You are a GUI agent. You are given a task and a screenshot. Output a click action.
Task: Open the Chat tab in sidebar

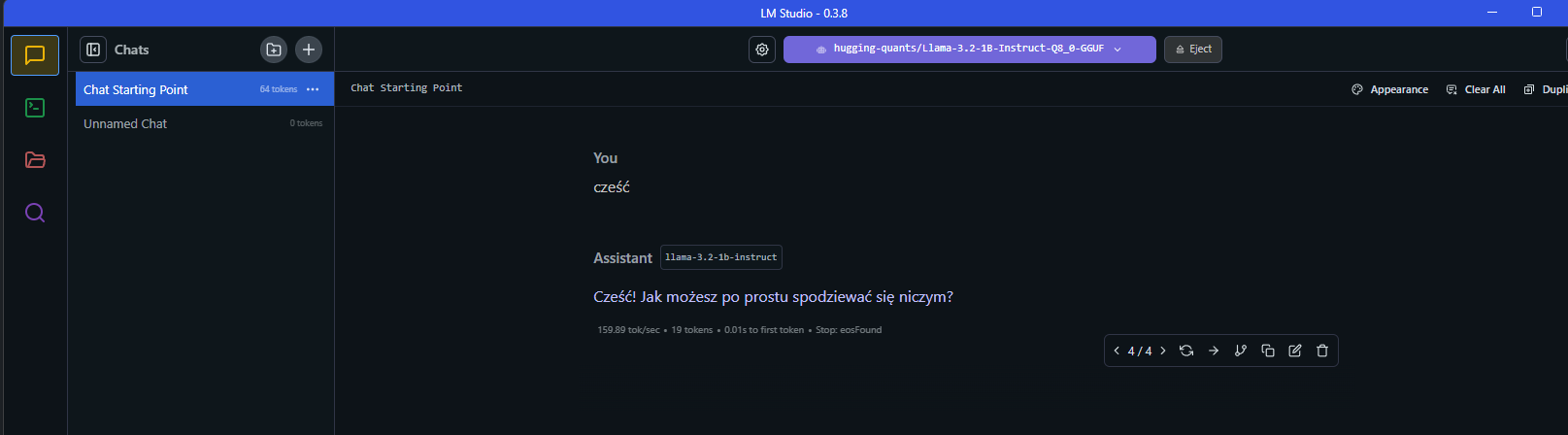(x=35, y=55)
